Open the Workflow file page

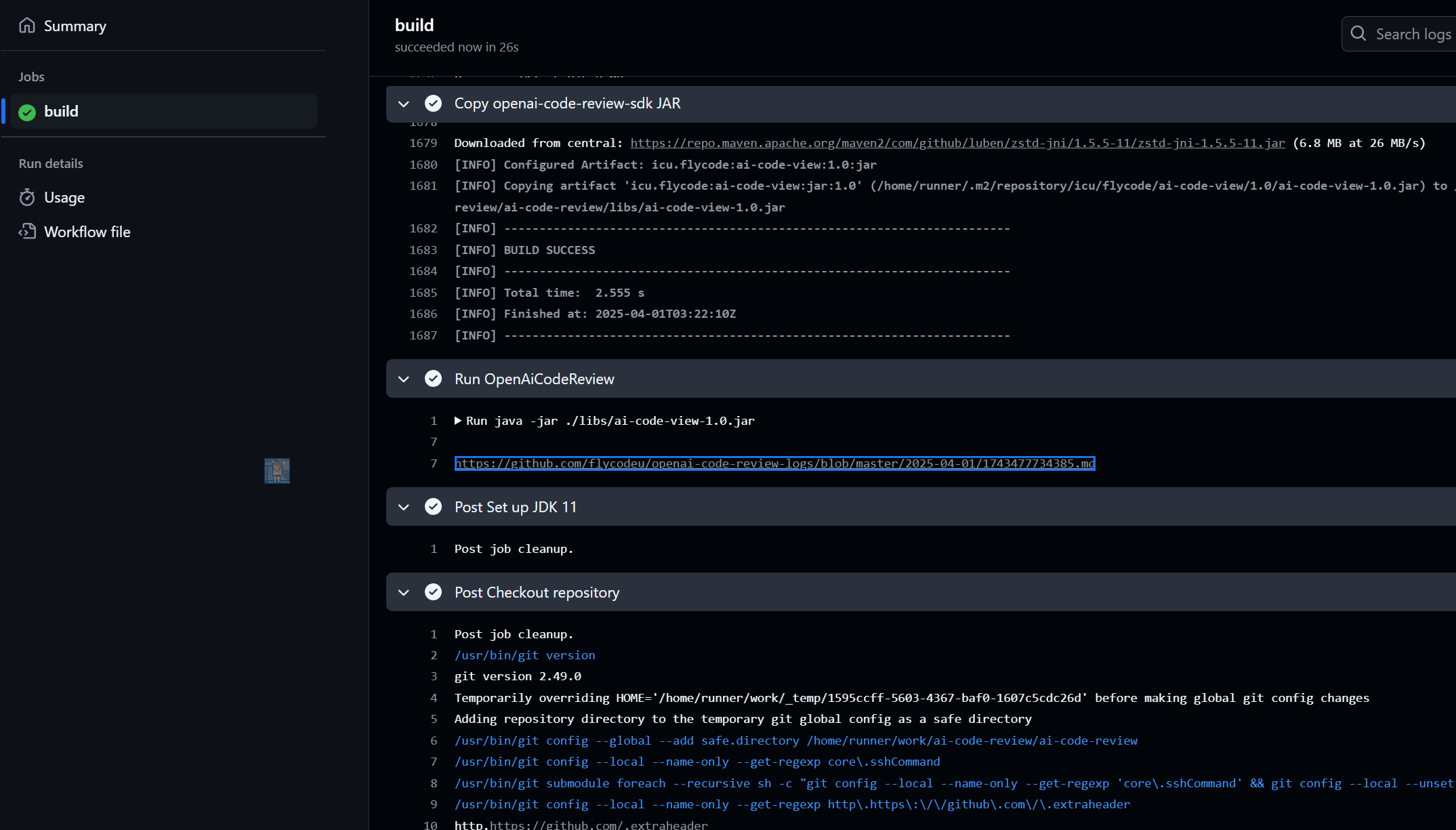(87, 232)
